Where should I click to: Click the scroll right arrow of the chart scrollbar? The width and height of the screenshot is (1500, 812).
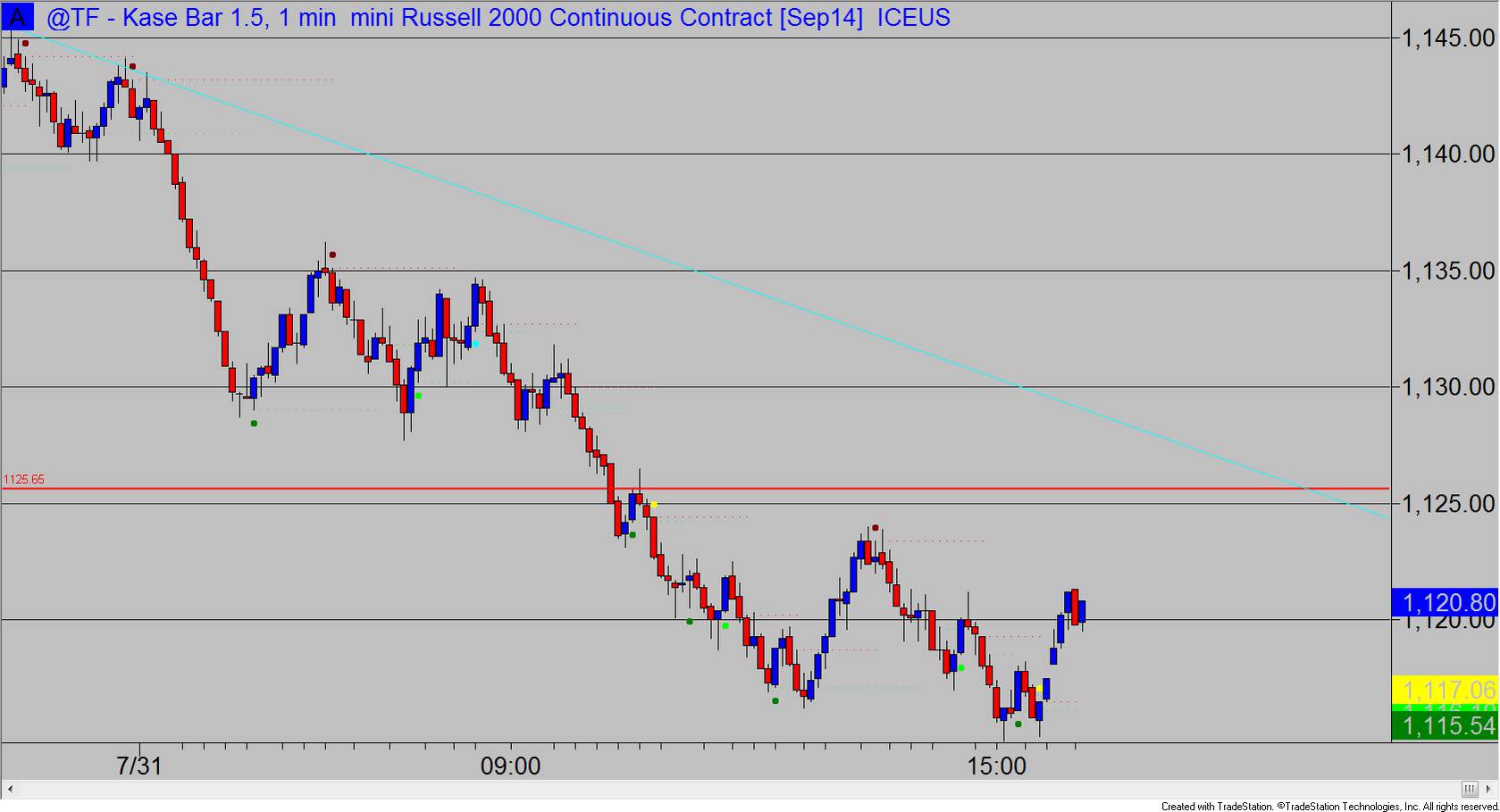(1488, 789)
